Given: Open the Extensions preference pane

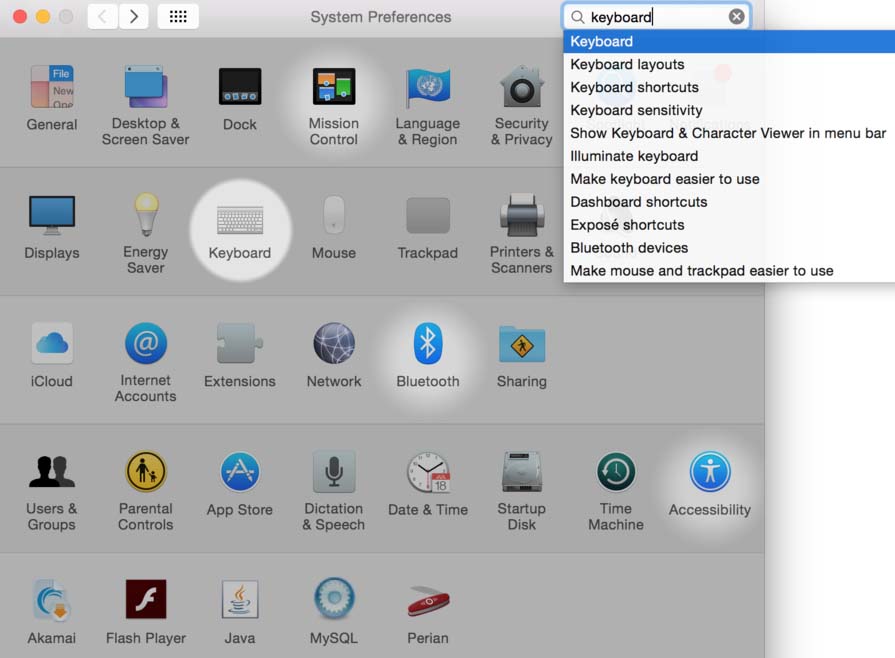Looking at the screenshot, I should pos(240,355).
